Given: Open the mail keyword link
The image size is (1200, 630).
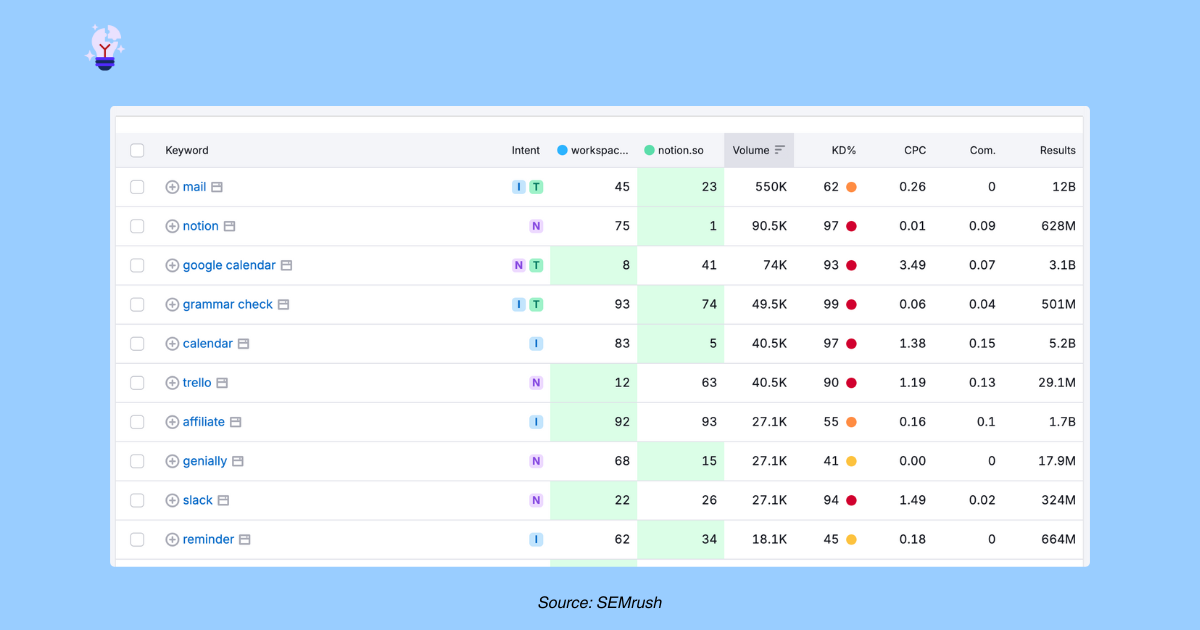Looking at the screenshot, I should [194, 187].
